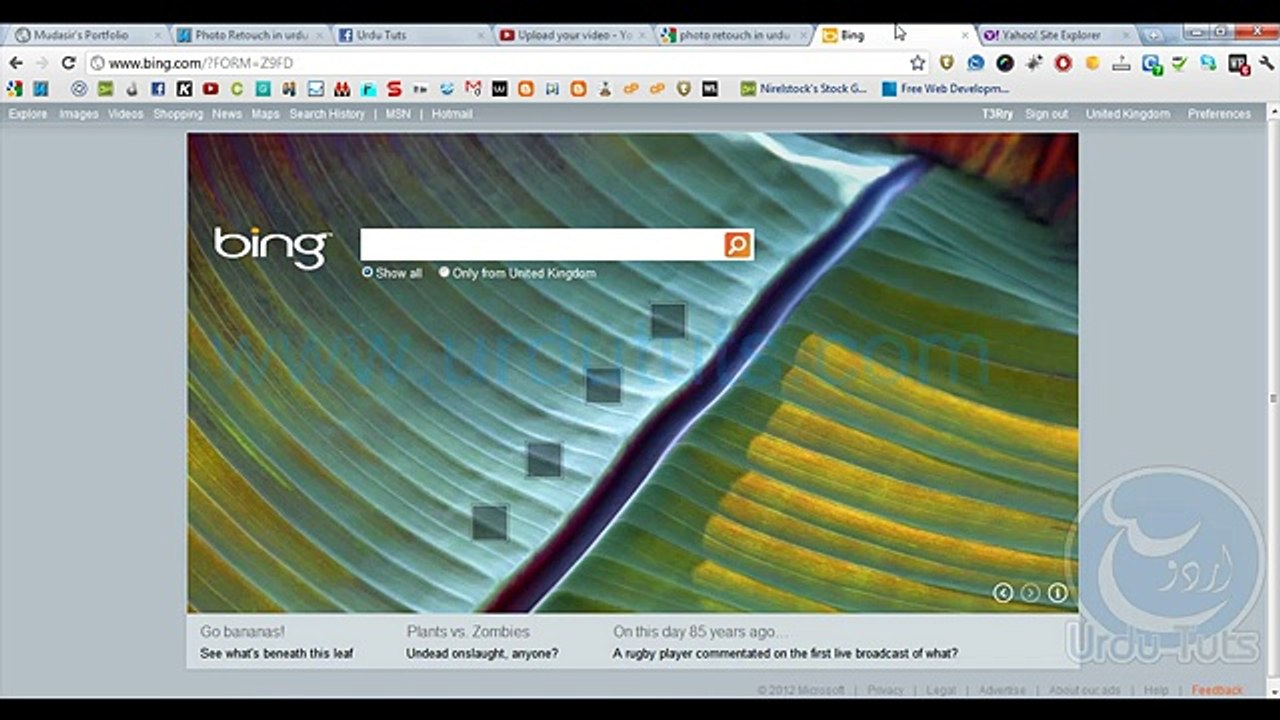1280x720 pixels.
Task: Switch to the Urdu Tuts Facebook tab
Action: (x=410, y=35)
